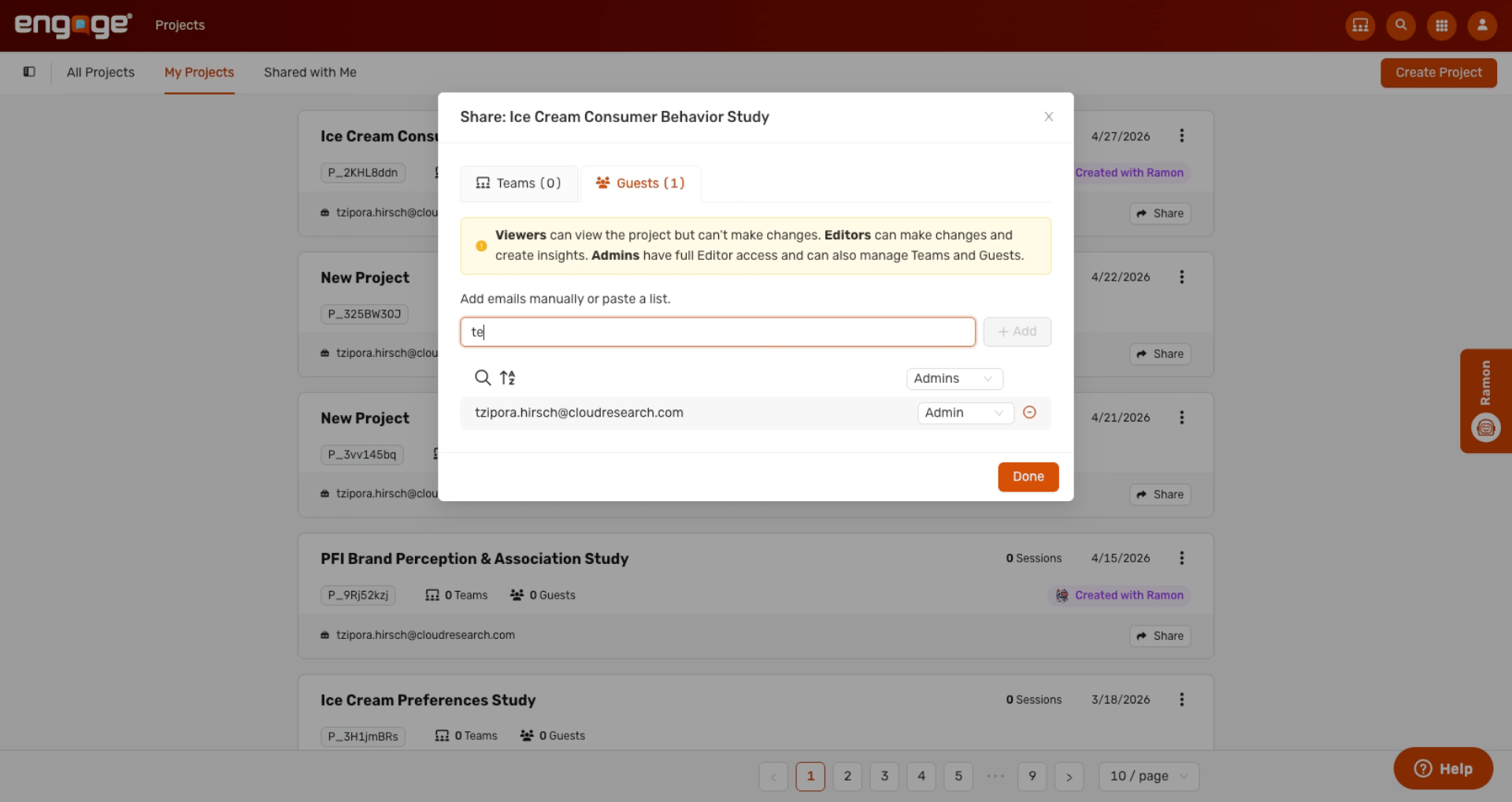This screenshot has width=1512, height=802.
Task: Share the 4/22/2026 New Project
Action: click(1160, 355)
